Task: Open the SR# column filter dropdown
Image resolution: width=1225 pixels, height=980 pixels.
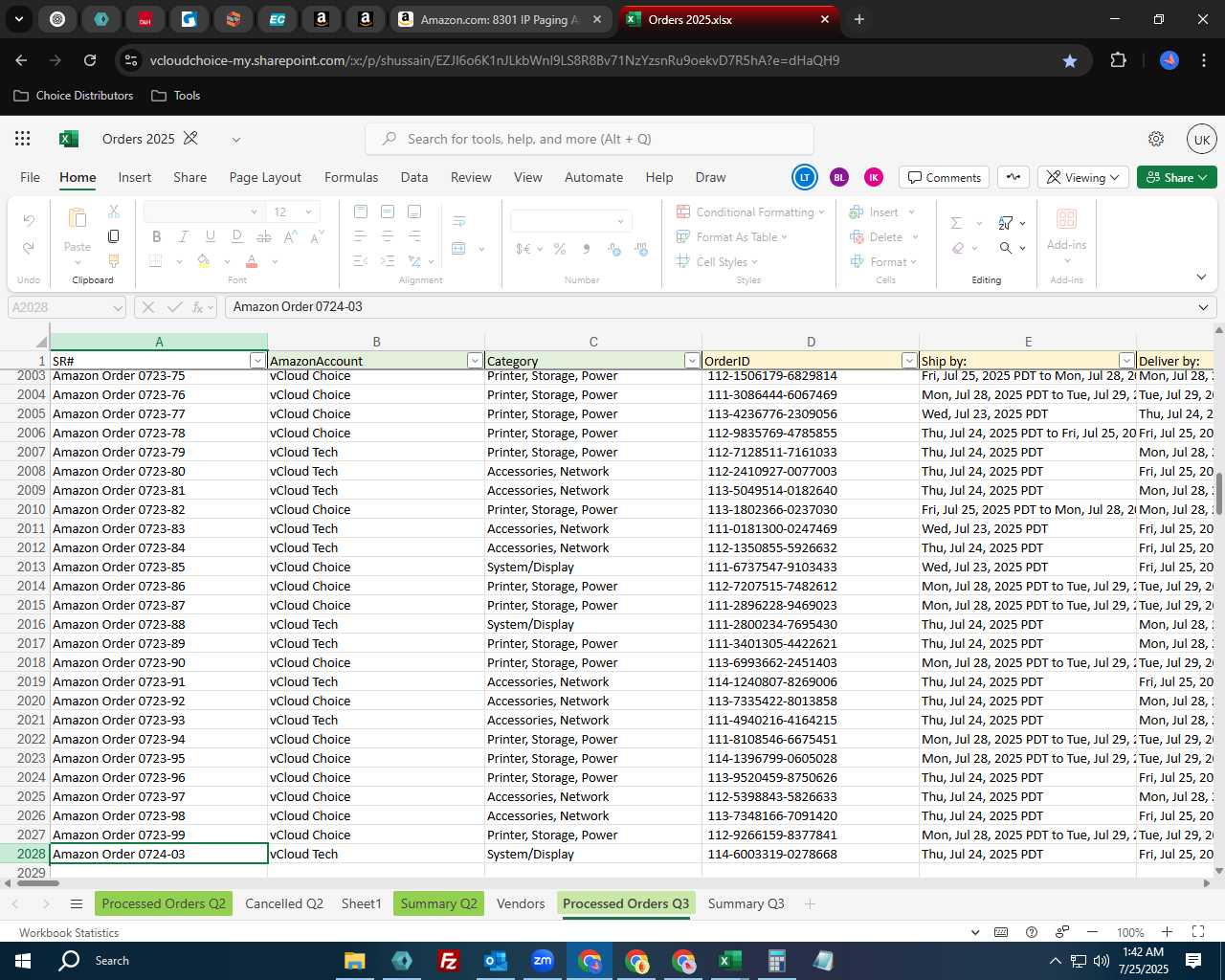Action: [x=257, y=361]
